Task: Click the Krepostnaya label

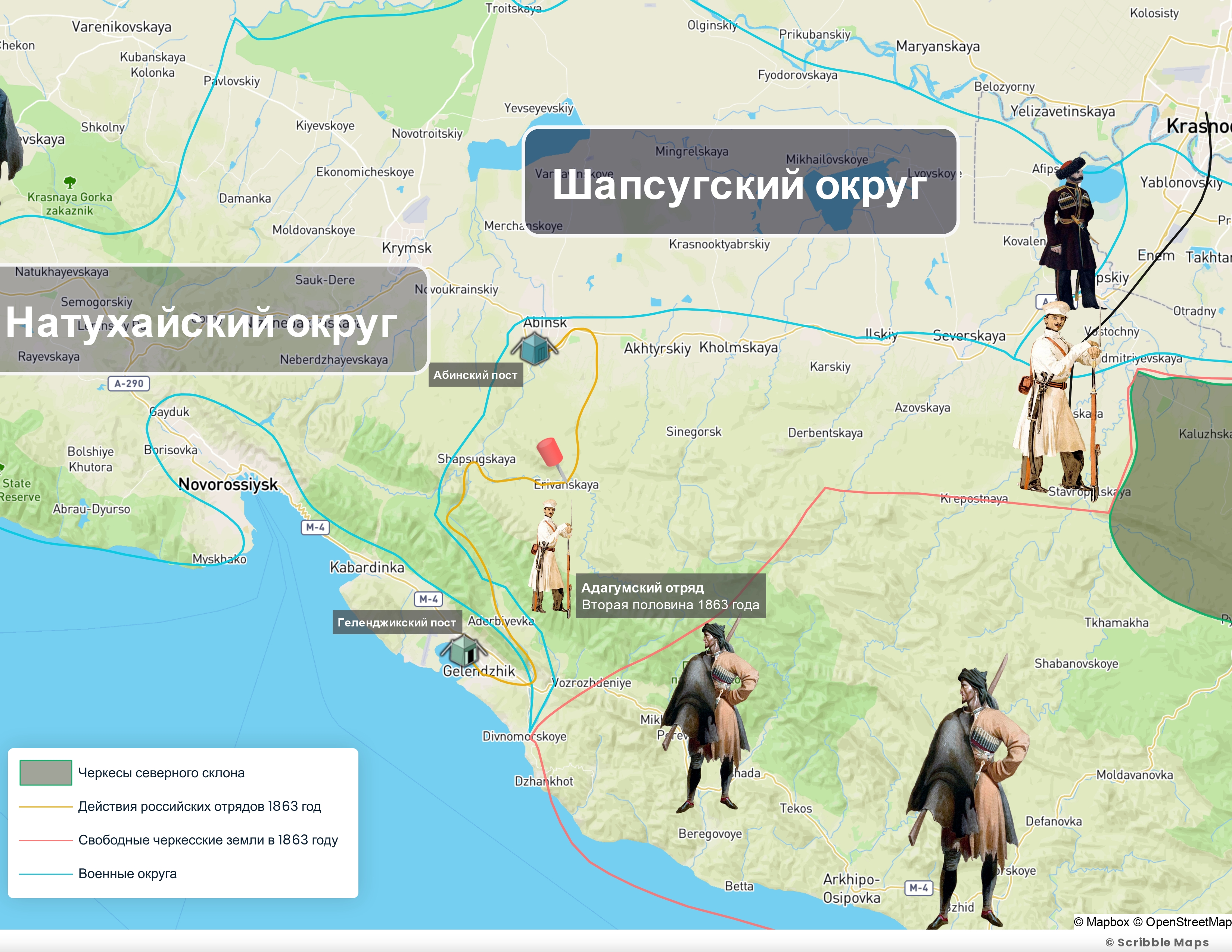Action: [974, 498]
